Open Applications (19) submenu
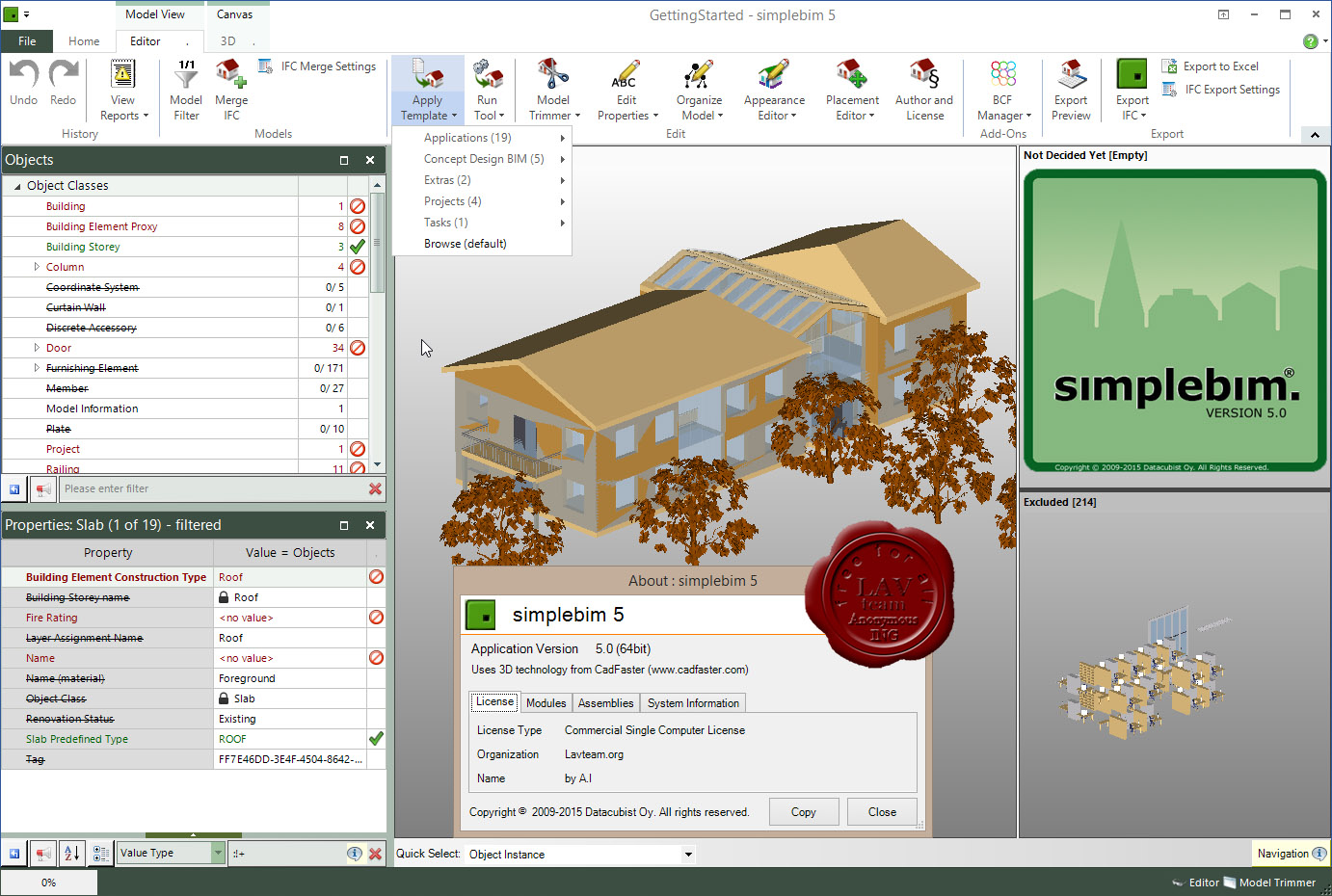The width and height of the screenshot is (1332, 896). [482, 138]
